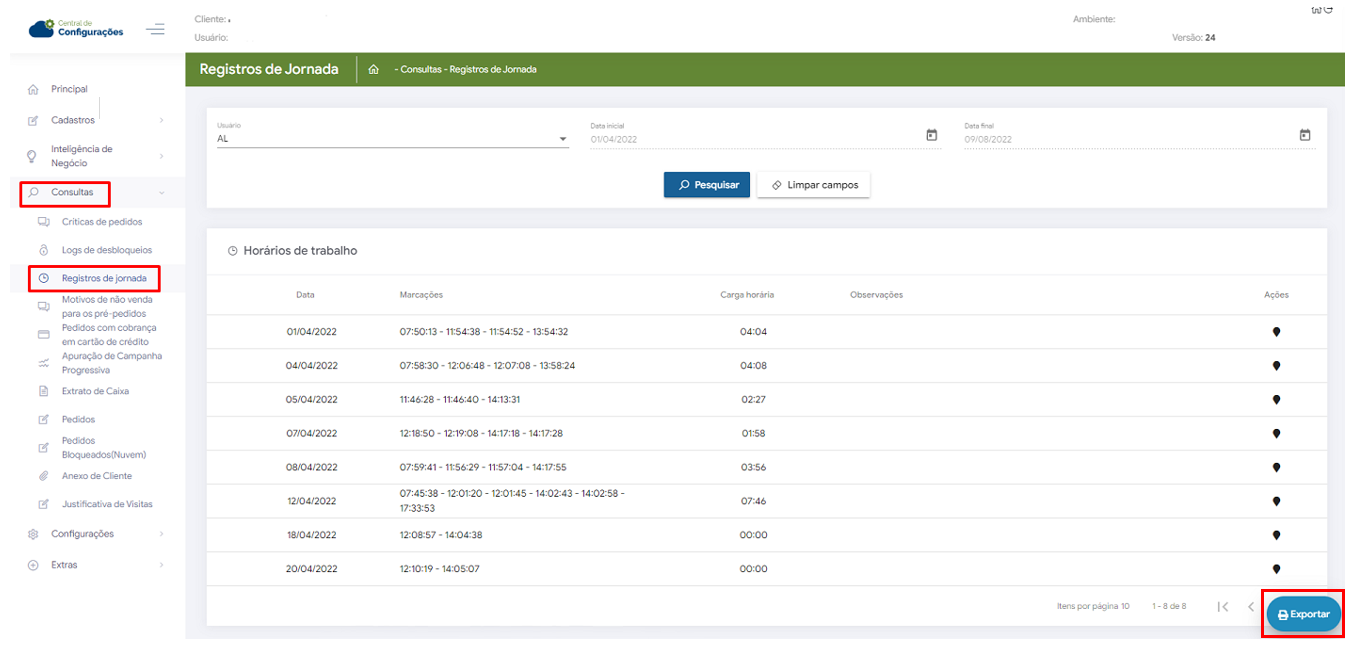The width and height of the screenshot is (1352, 654).
Task: Click action pin icon for 20/04/2022 row
Action: (1276, 569)
